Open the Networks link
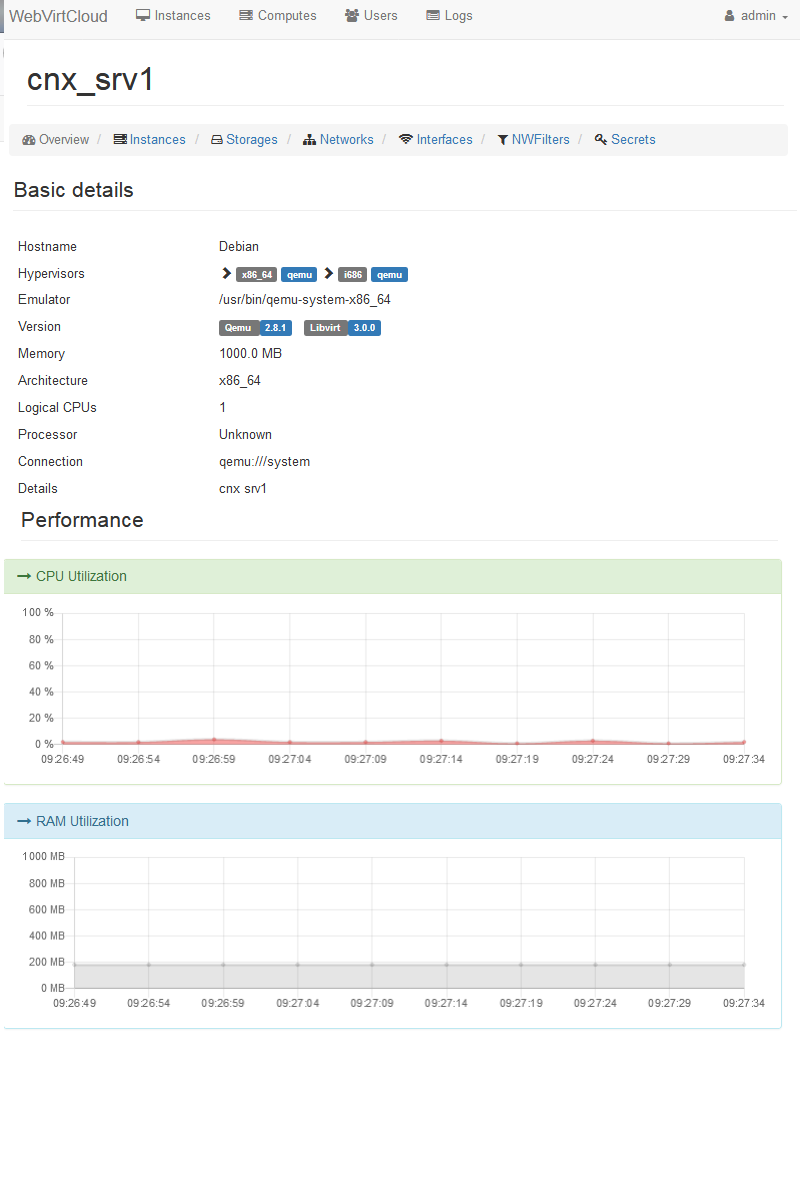The width and height of the screenshot is (800, 1200). (x=346, y=140)
